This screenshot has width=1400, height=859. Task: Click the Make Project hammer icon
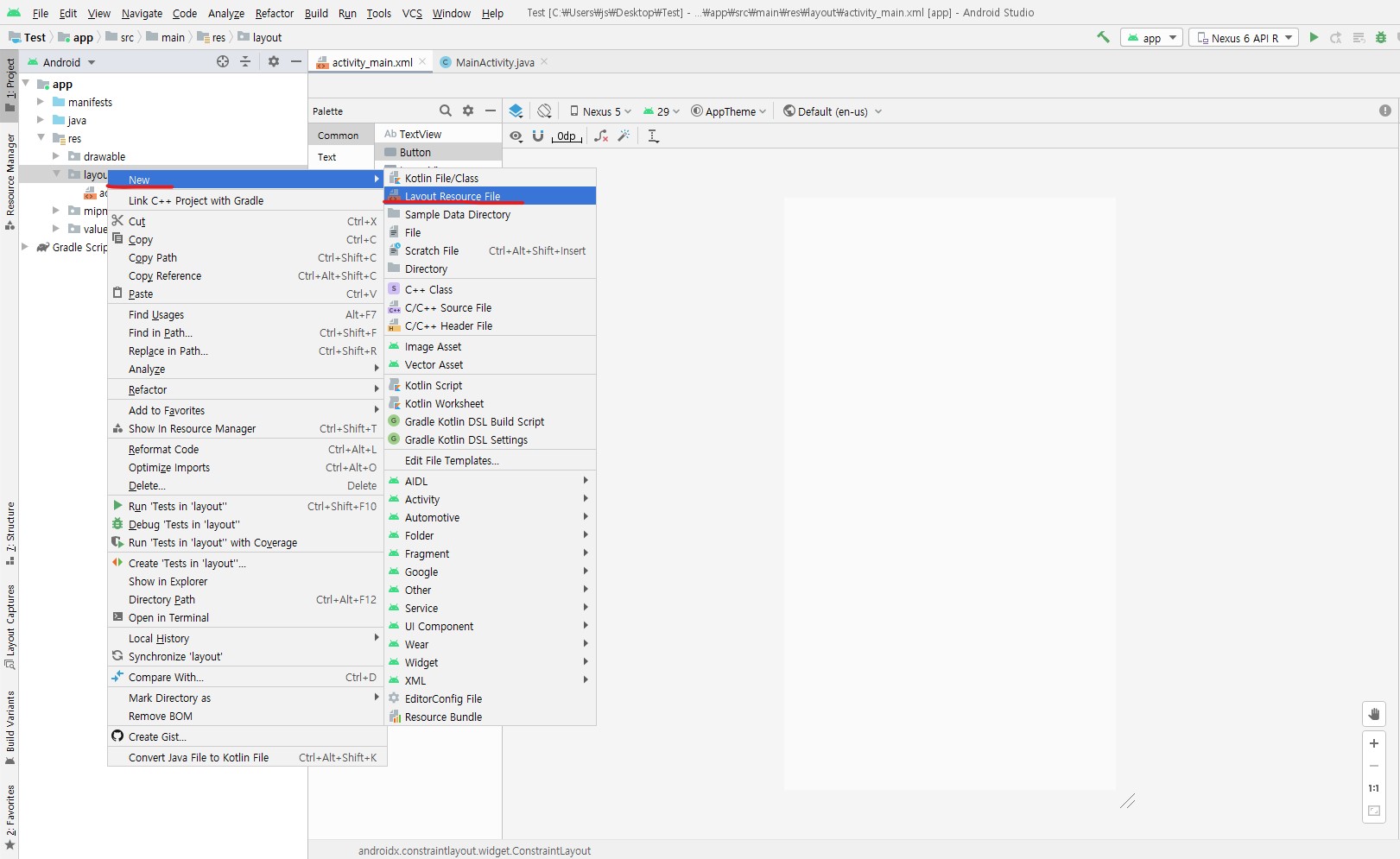[1103, 37]
